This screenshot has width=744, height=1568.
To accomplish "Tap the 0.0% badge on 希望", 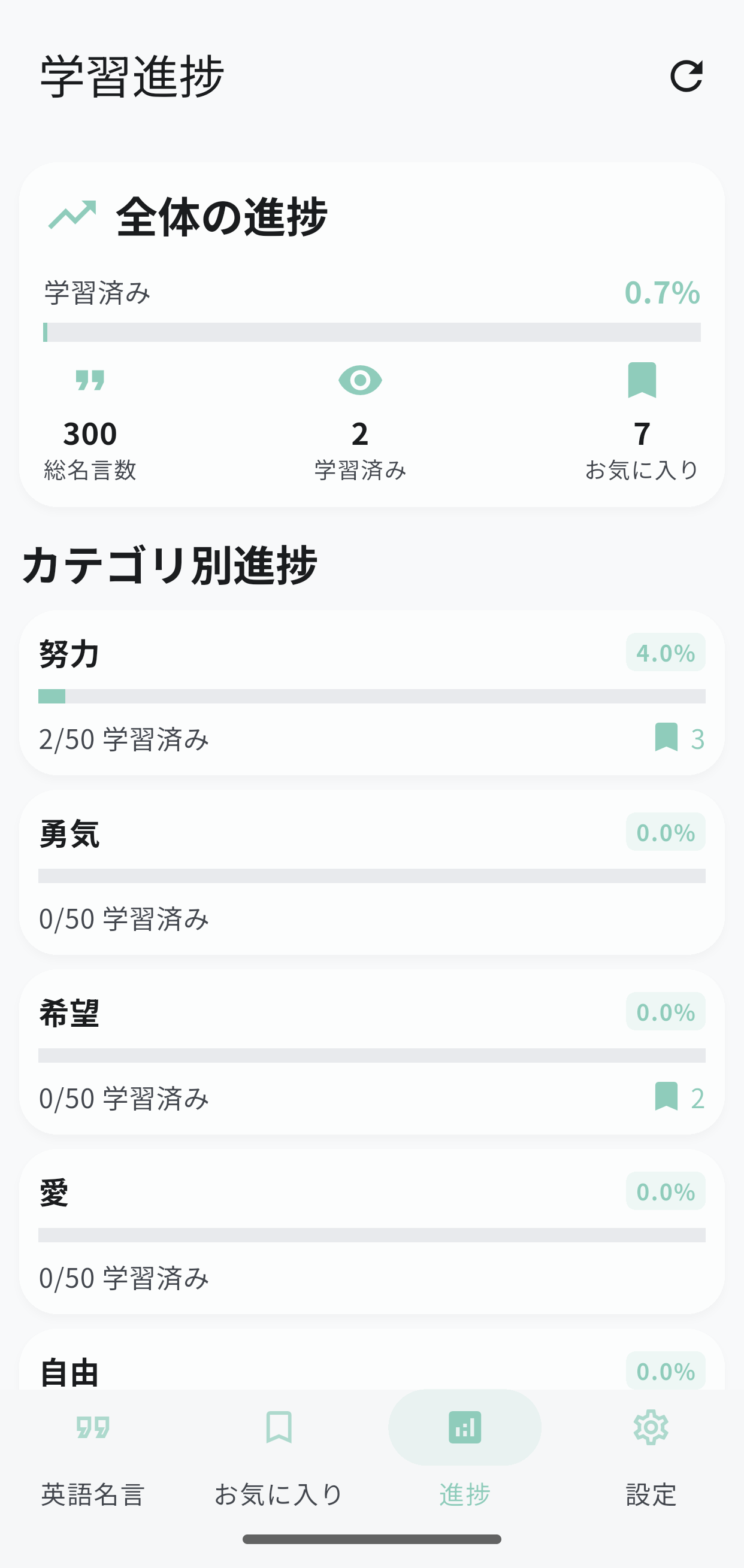I will point(666,1012).
